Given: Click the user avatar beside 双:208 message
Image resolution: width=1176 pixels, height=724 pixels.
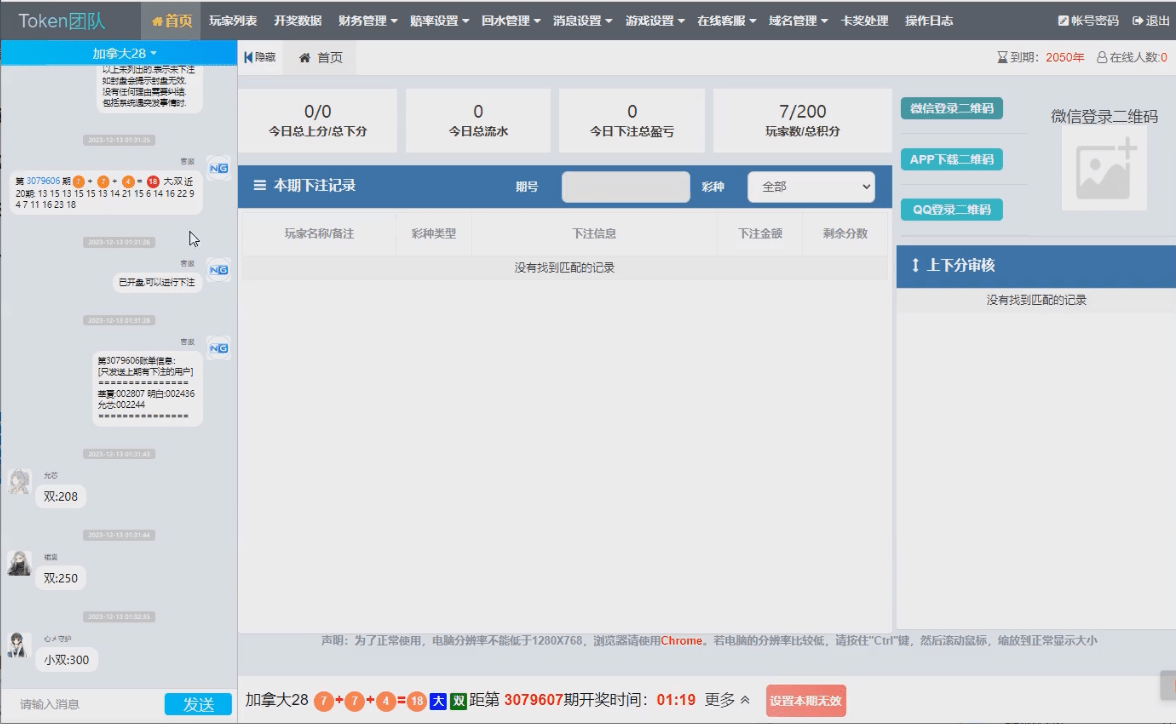Looking at the screenshot, I should point(19,483).
